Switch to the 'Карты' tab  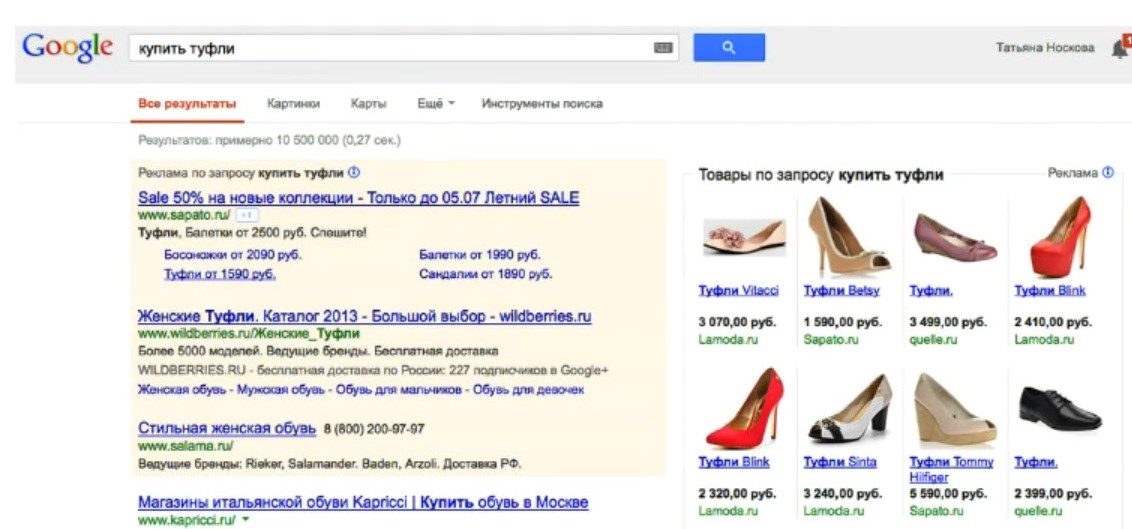pyautogui.click(x=368, y=104)
